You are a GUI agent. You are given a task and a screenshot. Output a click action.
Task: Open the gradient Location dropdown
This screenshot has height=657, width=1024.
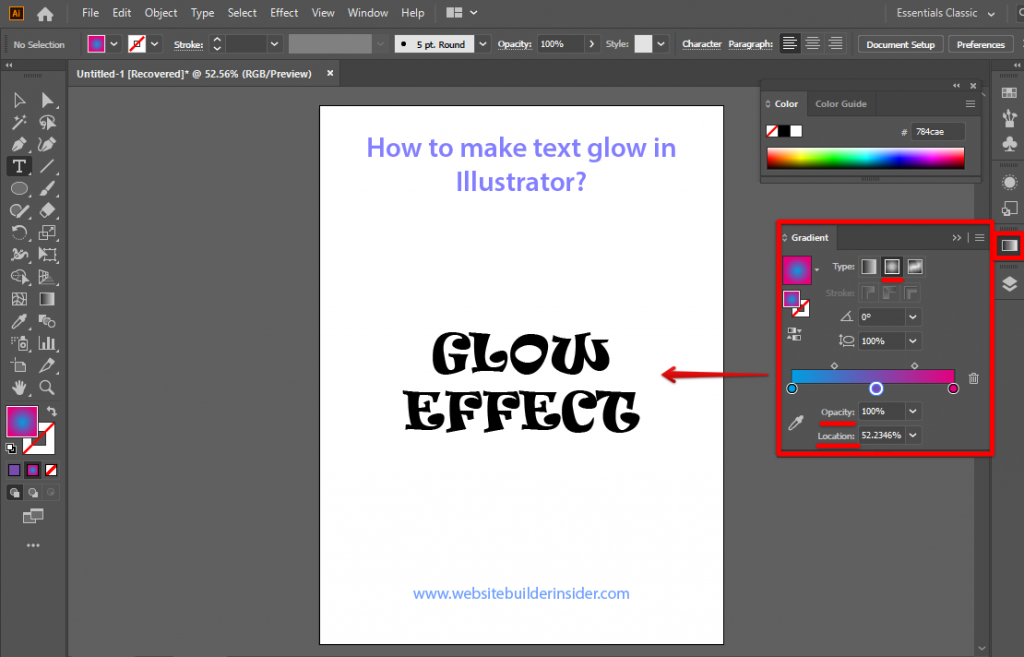[x=913, y=435]
